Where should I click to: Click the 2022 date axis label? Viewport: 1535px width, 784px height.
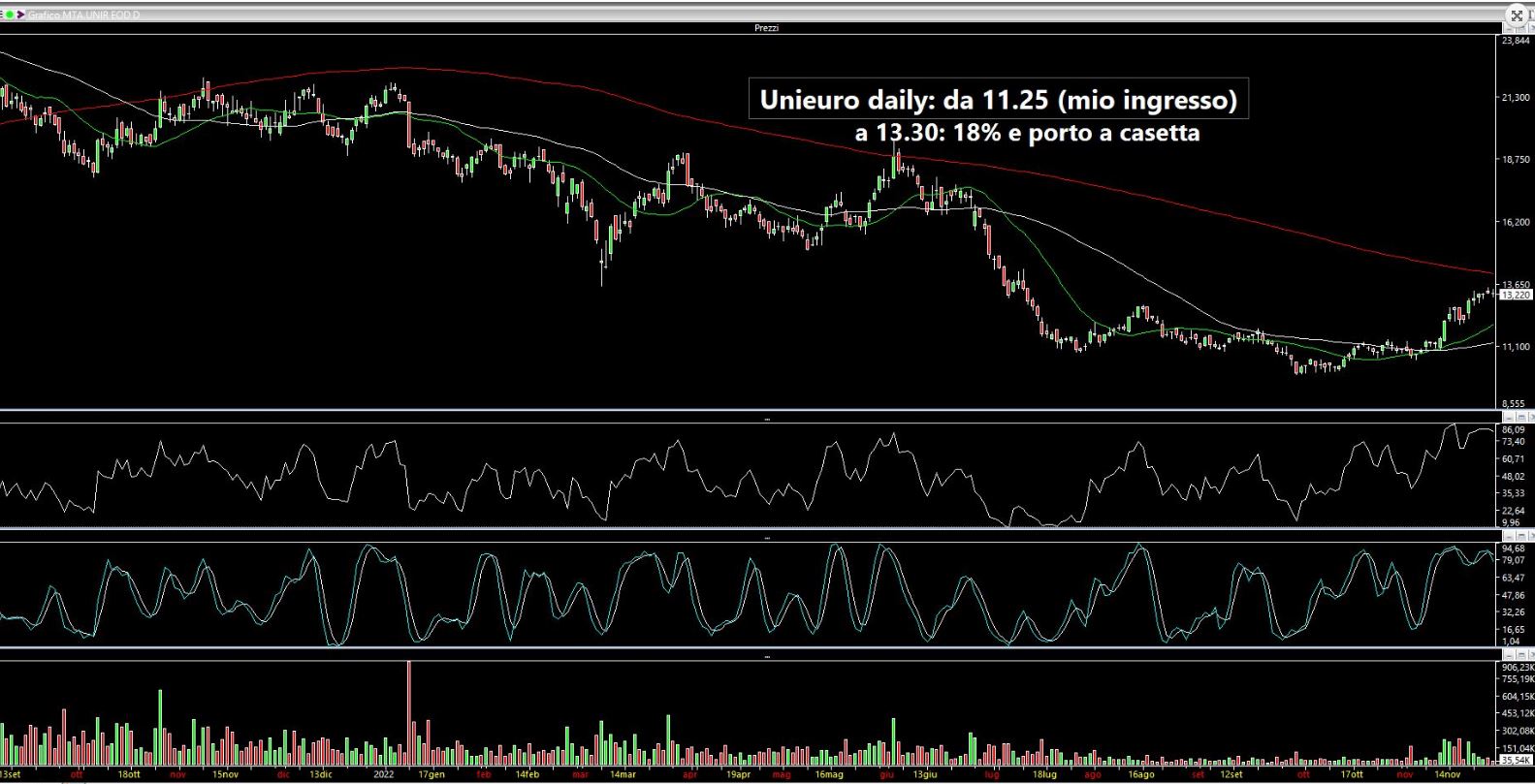pyautogui.click(x=384, y=774)
